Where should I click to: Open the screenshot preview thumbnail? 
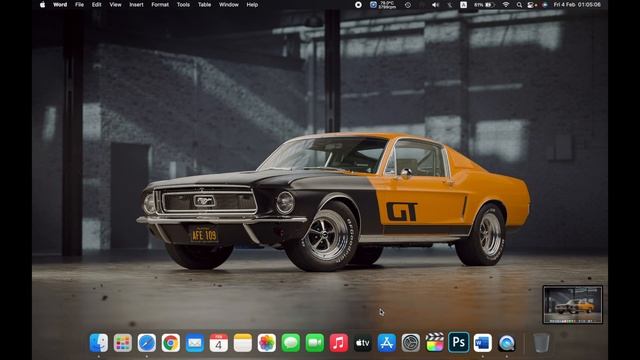coord(573,305)
